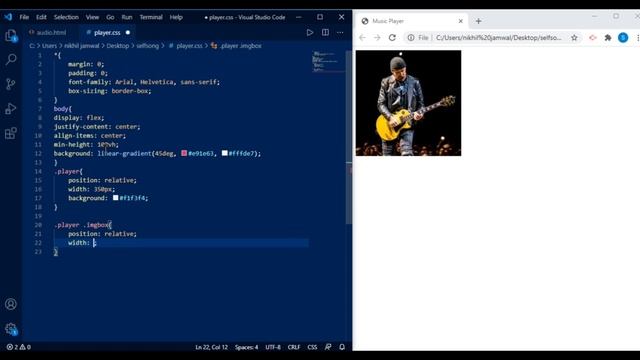Open the Accounts menu icon
640x360 pixels.
tap(11, 304)
